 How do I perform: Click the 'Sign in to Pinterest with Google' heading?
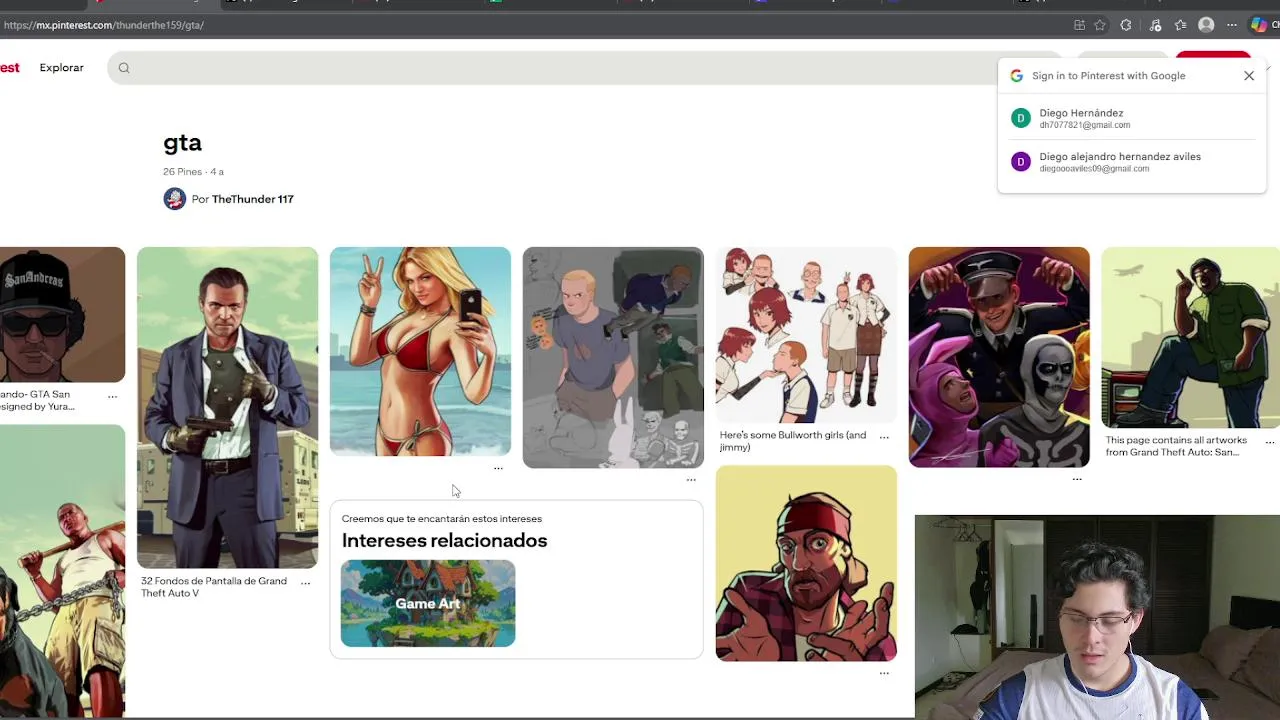1109,76
